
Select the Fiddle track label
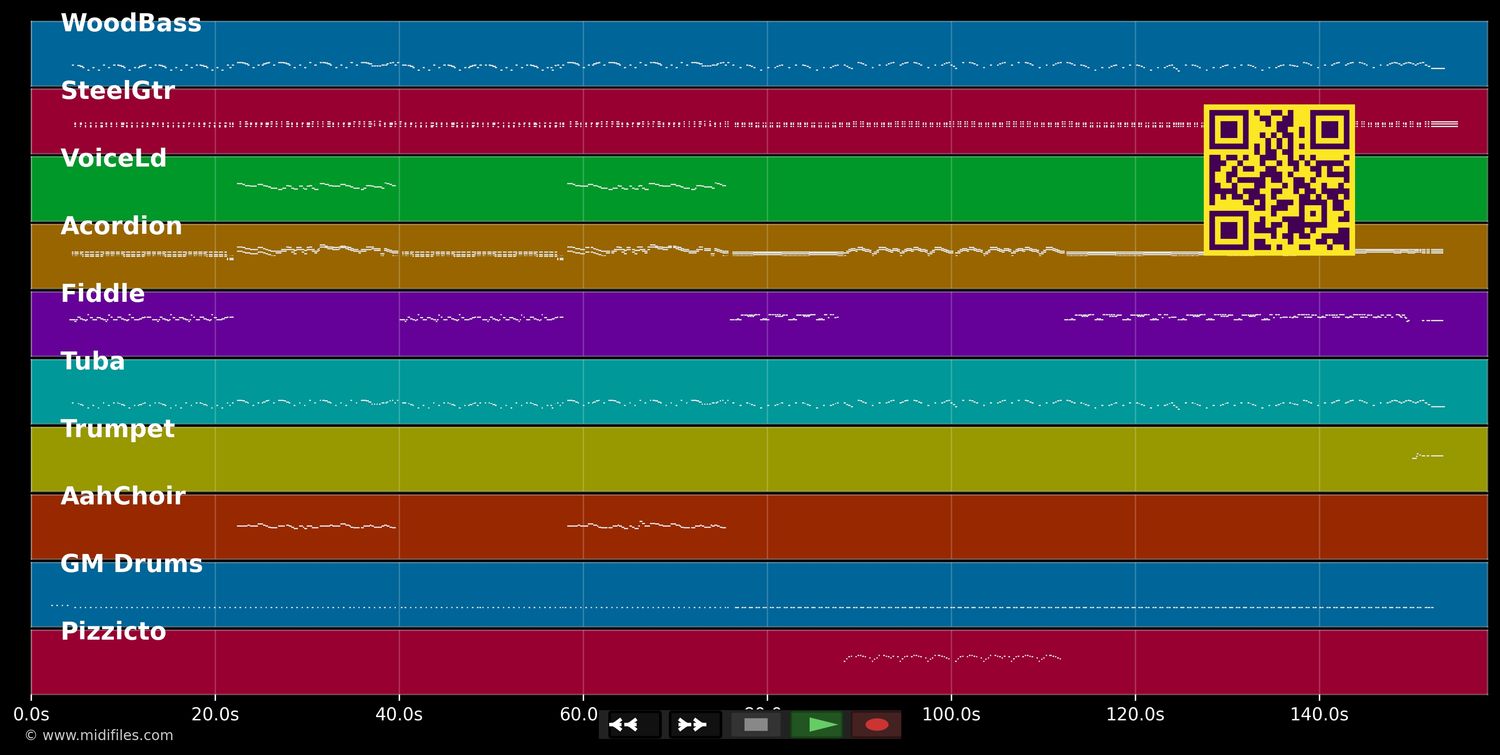click(103, 293)
